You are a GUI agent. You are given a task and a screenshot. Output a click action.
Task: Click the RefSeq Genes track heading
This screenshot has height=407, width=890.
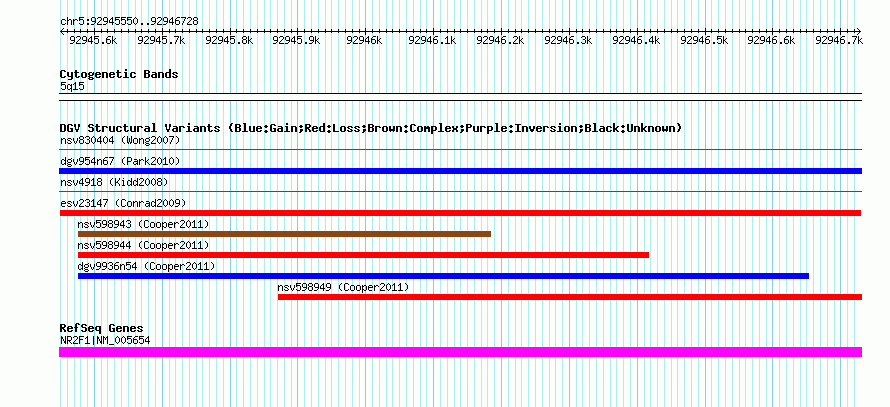coord(102,328)
